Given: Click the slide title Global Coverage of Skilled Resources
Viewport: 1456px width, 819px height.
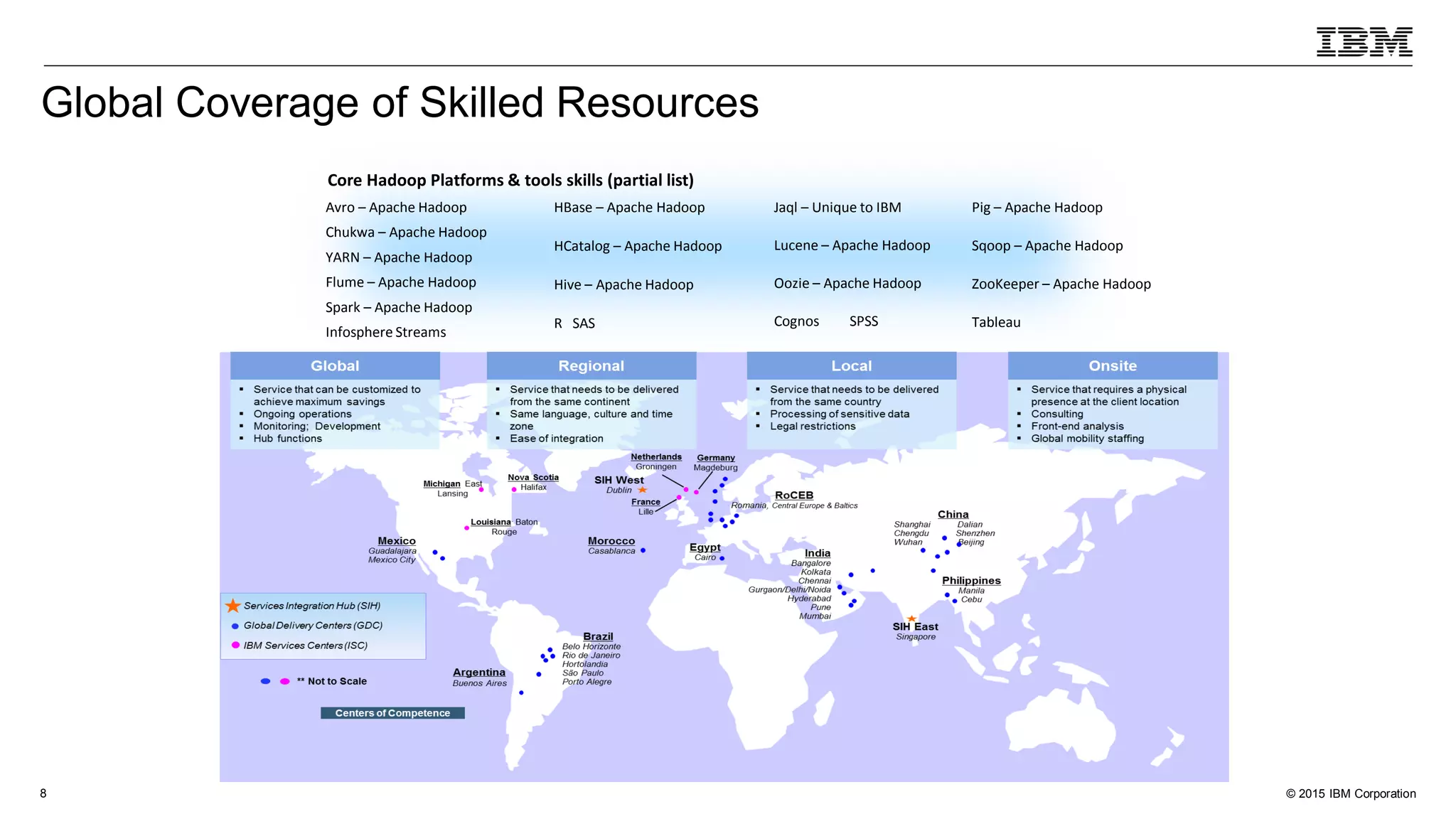Looking at the screenshot, I should click(x=400, y=102).
